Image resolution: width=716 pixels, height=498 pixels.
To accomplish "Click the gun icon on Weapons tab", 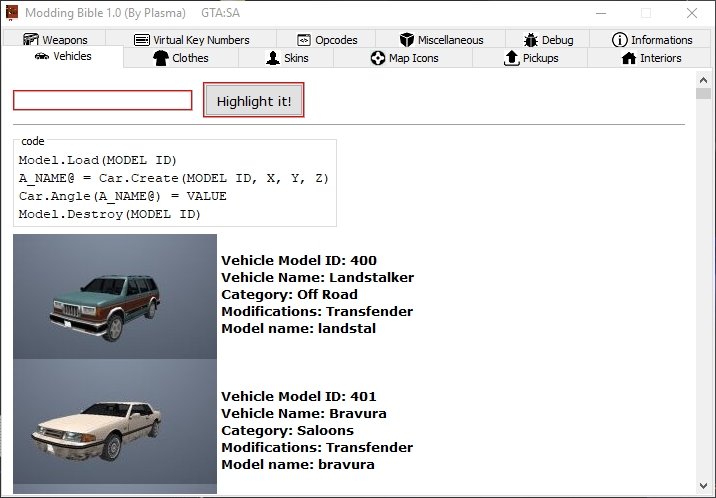I will pos(31,40).
